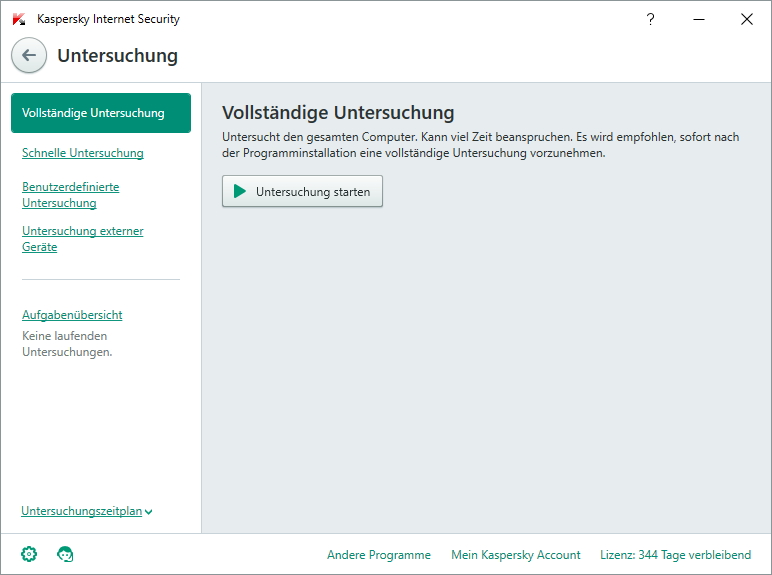Image resolution: width=772 pixels, height=575 pixels.
Task: Minimize the Kaspersky window
Action: 699,19
